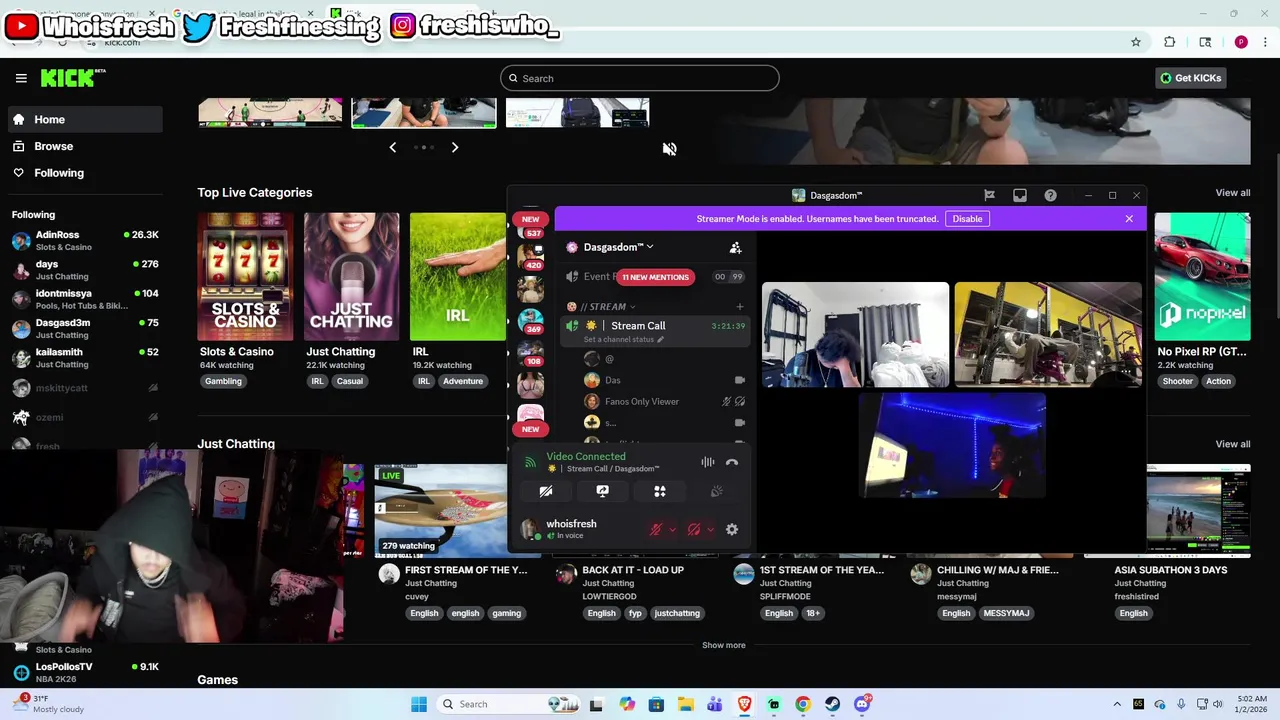Open LosPollosTV channel in sidebar
Image resolution: width=1280 pixels, height=720 pixels.
84,672
